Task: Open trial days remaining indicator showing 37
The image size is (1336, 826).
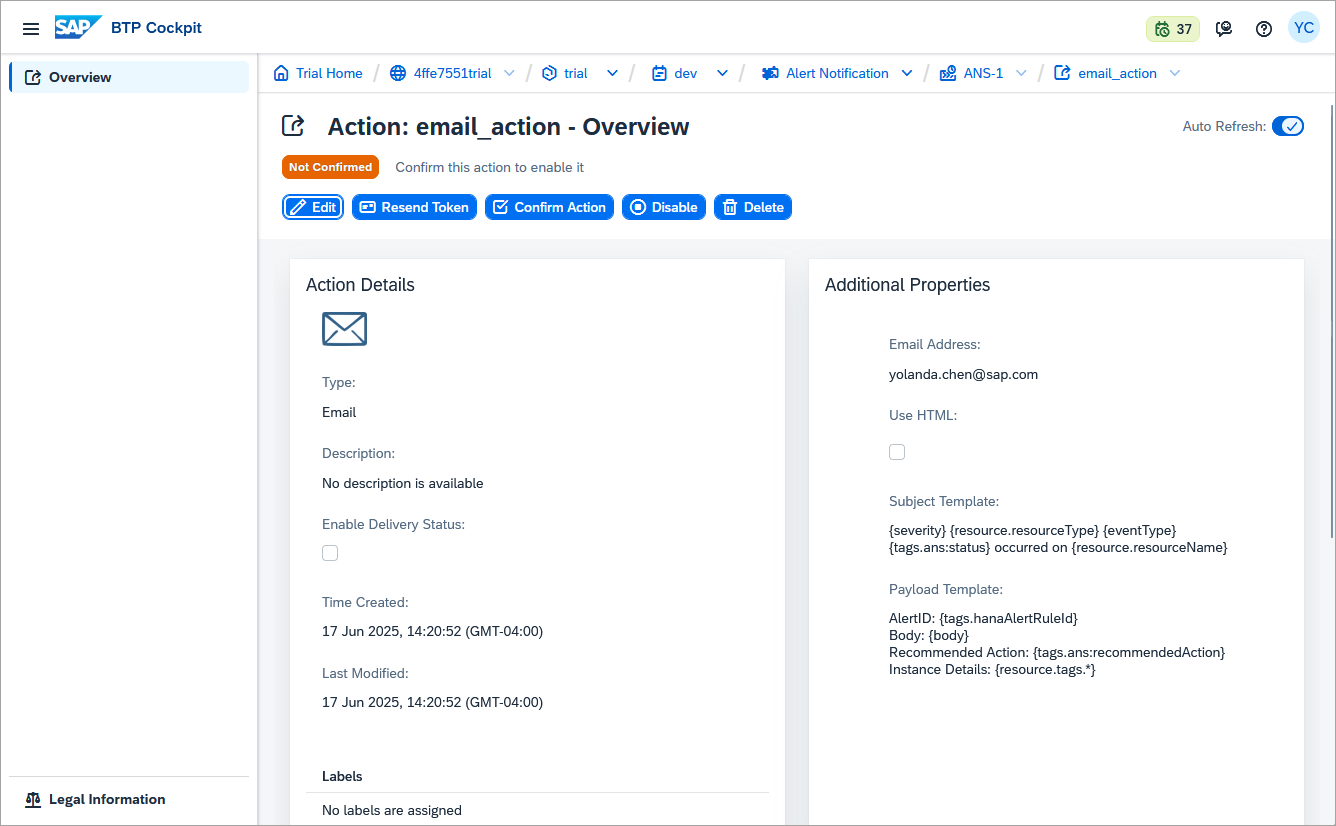Action: click(1172, 29)
